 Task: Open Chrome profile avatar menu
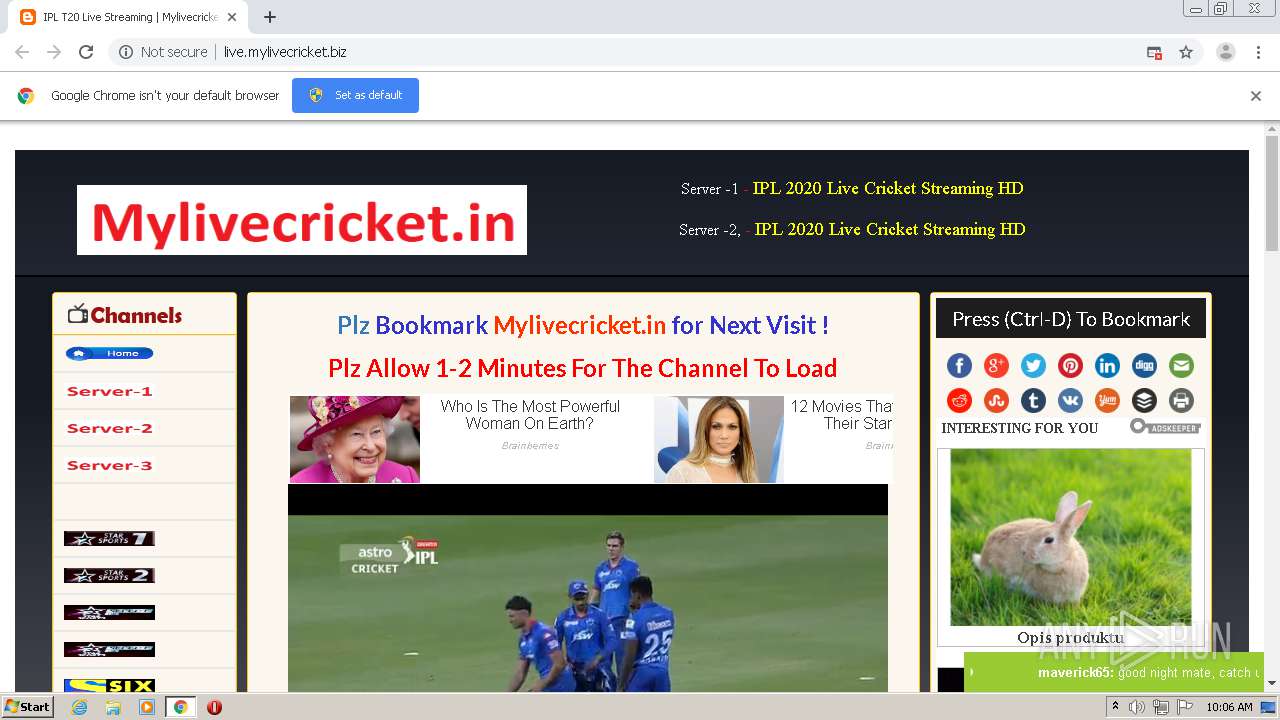click(1225, 52)
